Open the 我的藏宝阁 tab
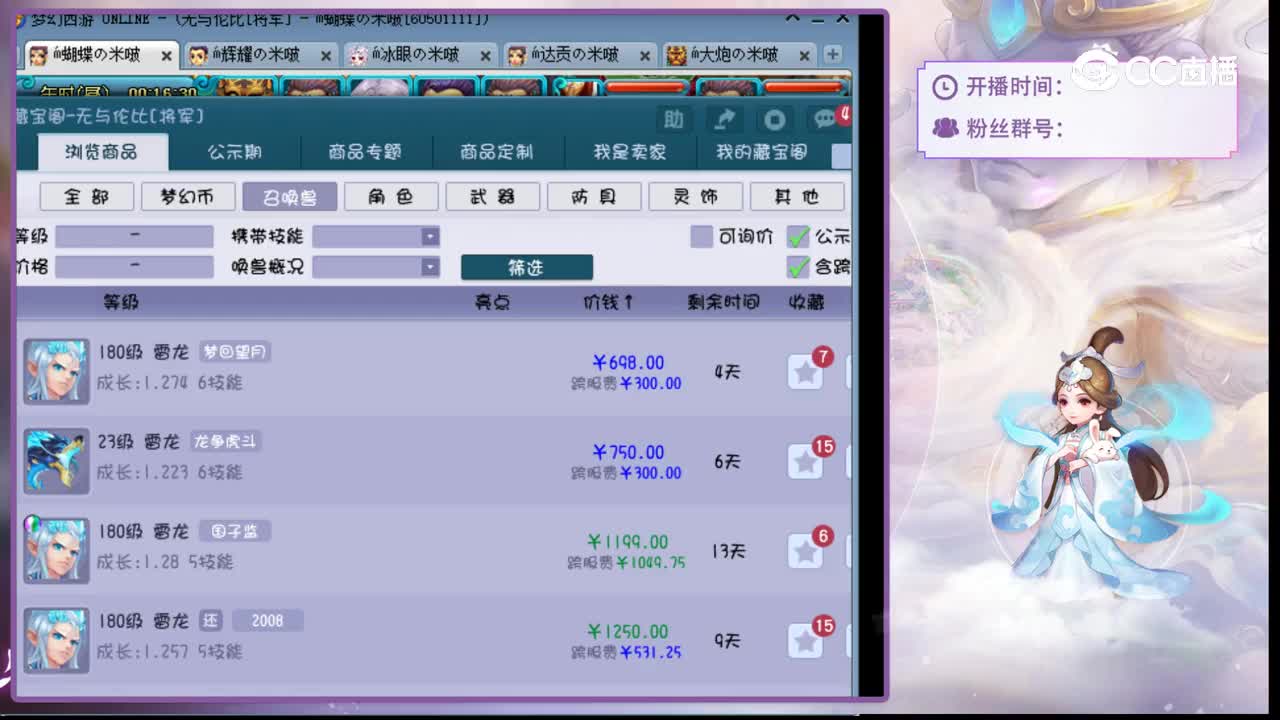Image resolution: width=1280 pixels, height=720 pixels. tap(761, 152)
